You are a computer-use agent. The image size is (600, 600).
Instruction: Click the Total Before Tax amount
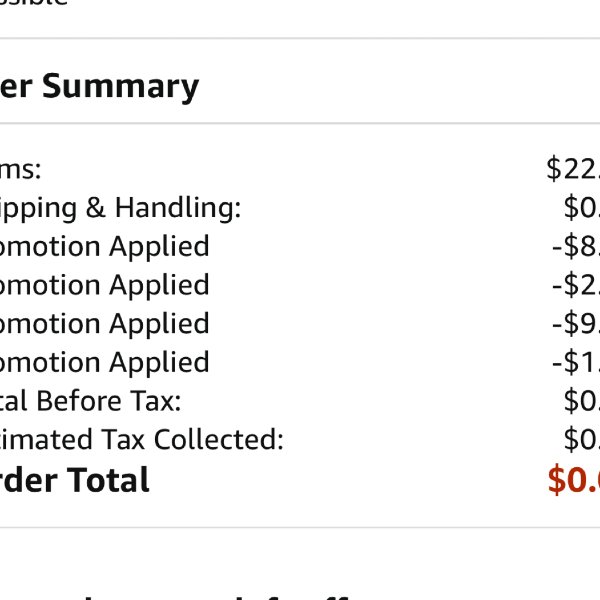pos(582,401)
